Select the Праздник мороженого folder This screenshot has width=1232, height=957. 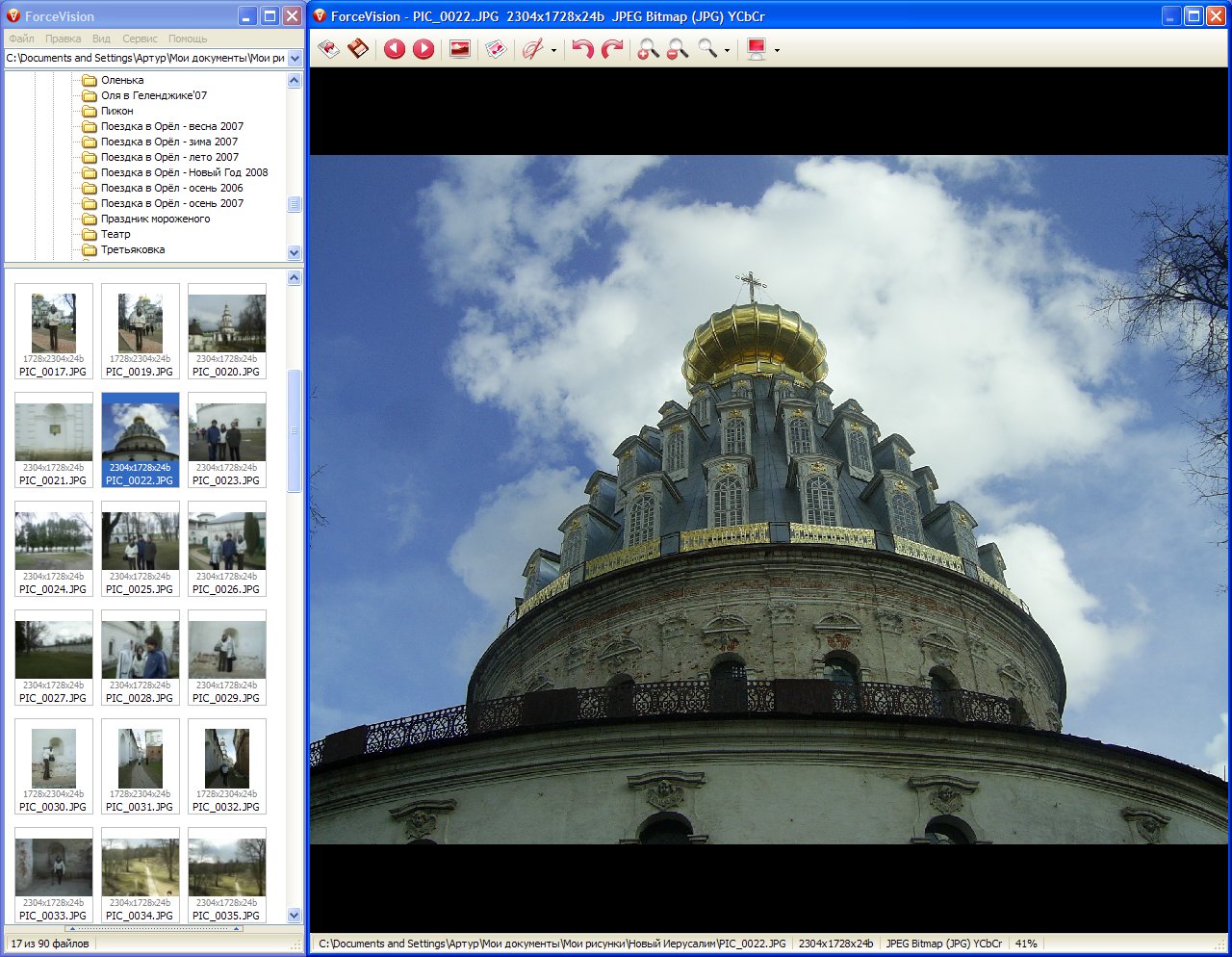pyautogui.click(x=155, y=219)
